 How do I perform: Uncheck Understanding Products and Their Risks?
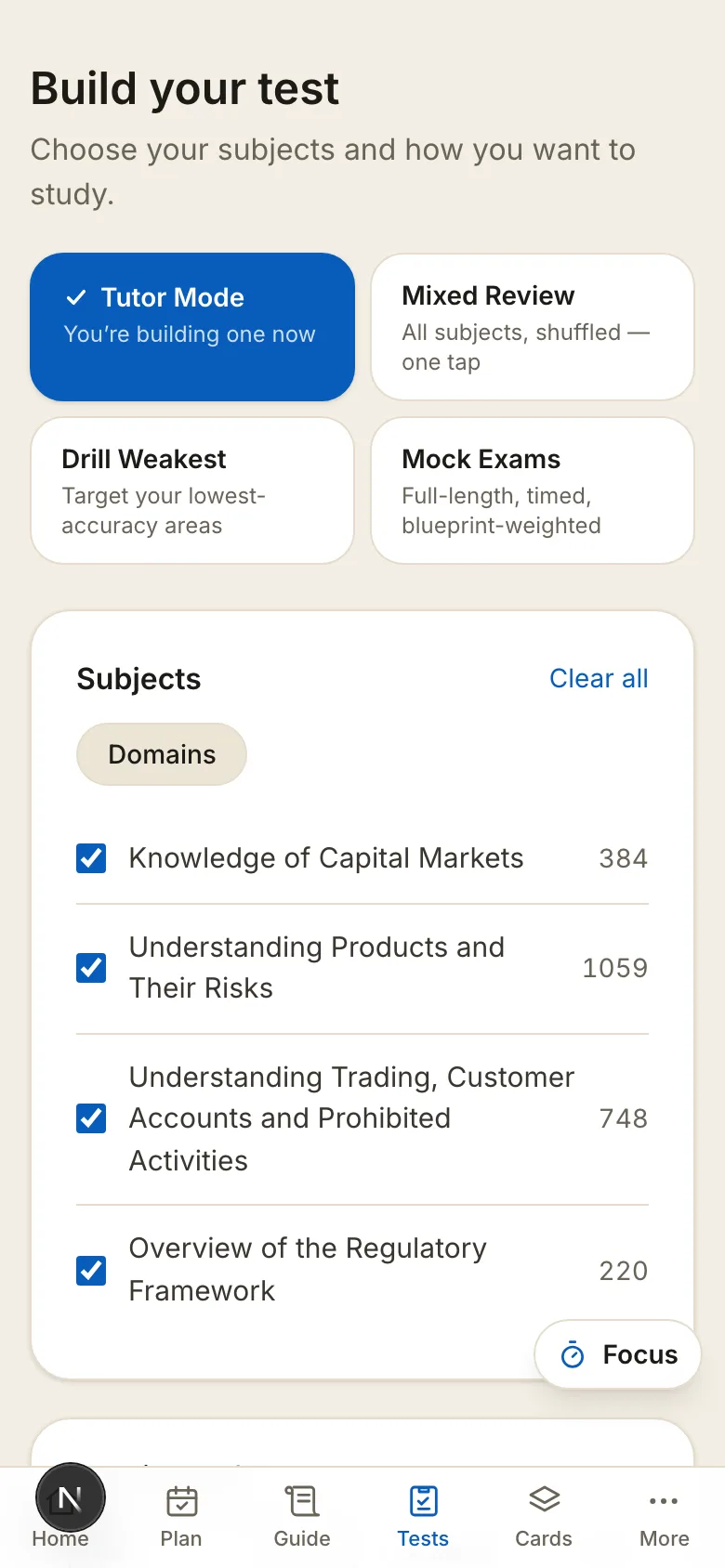coord(91,968)
